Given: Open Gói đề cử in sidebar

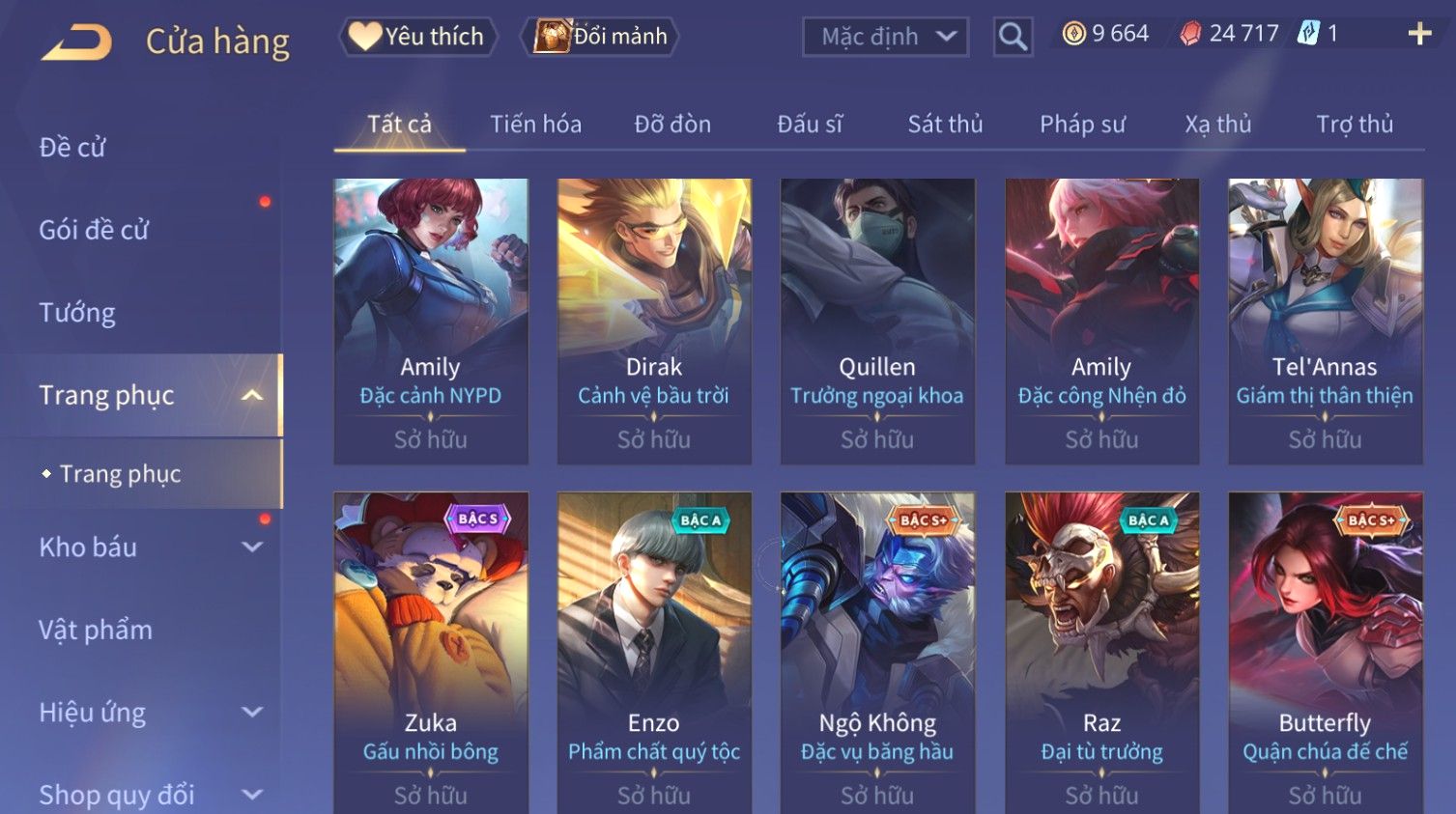Looking at the screenshot, I should tap(94, 230).
